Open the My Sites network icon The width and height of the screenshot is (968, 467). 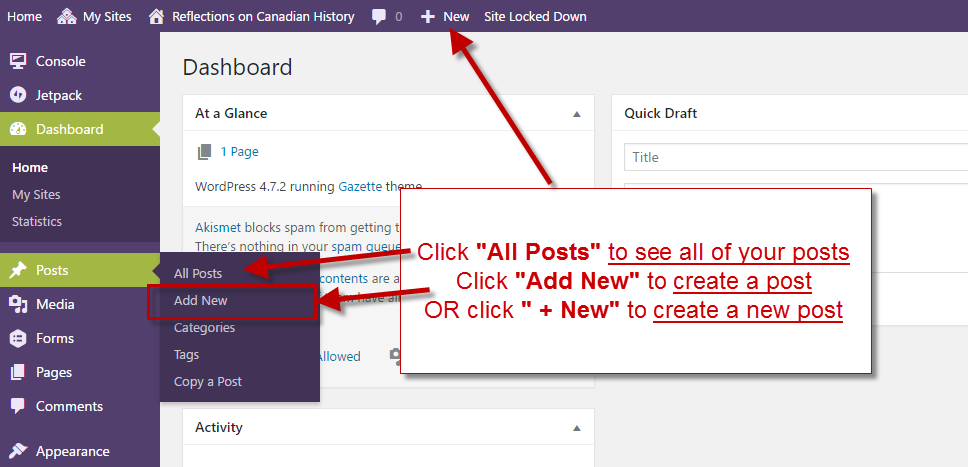(x=67, y=17)
